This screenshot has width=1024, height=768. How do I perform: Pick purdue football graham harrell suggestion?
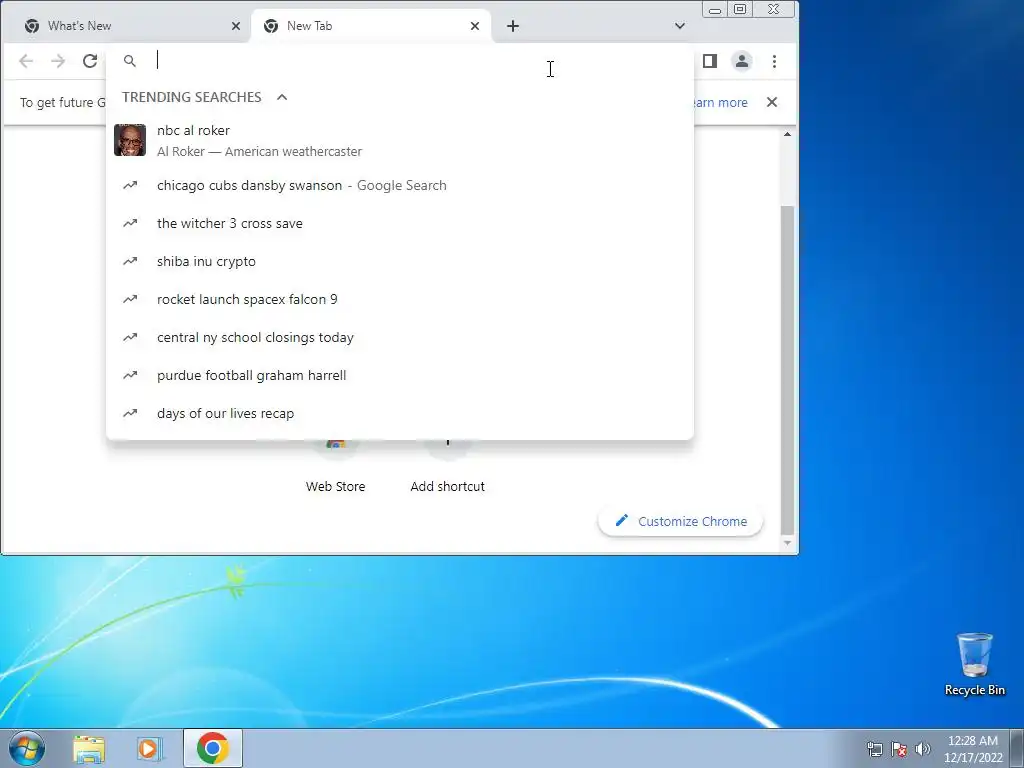[x=400, y=376]
